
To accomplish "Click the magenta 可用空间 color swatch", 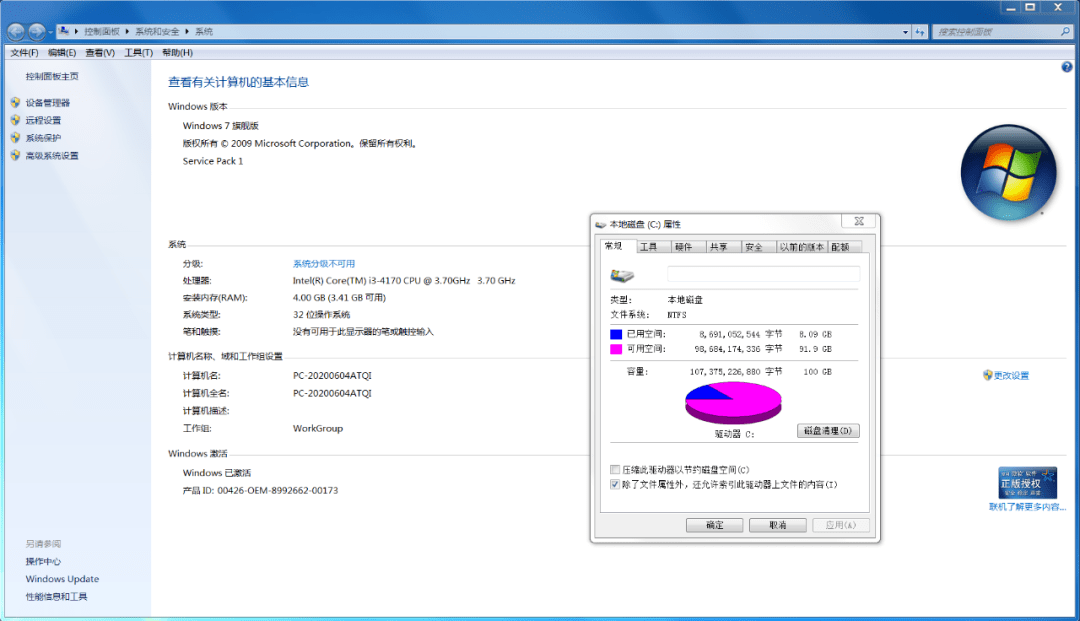I will (x=616, y=349).
